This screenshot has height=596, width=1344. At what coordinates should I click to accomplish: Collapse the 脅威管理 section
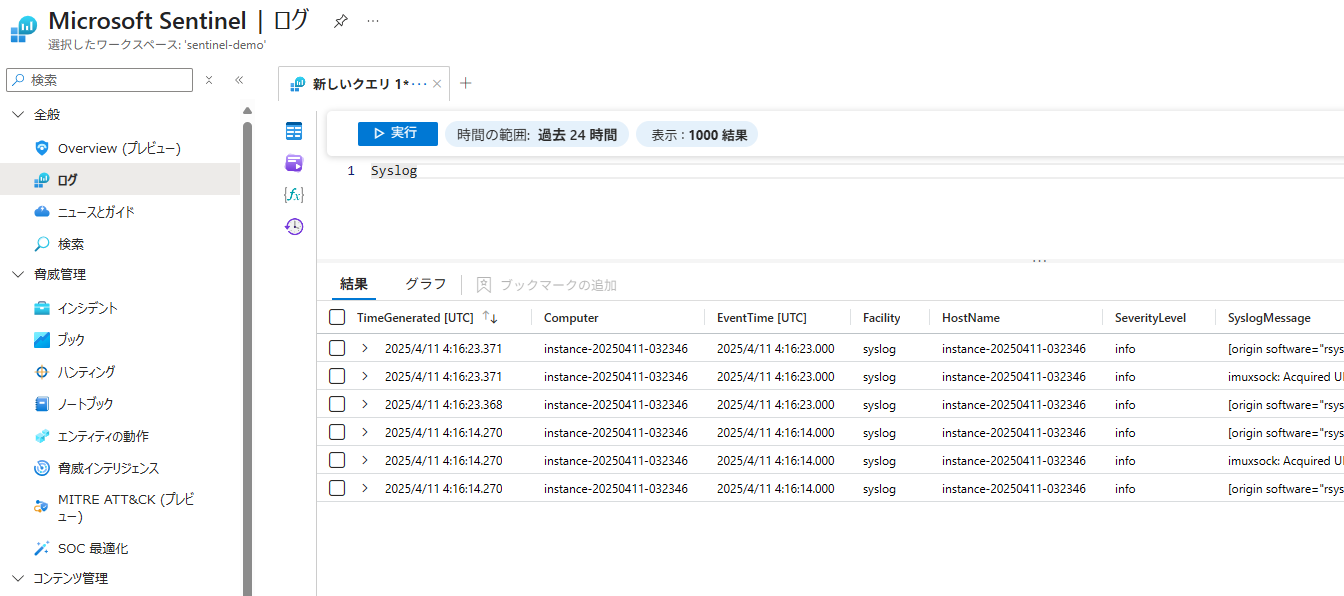click(17, 274)
